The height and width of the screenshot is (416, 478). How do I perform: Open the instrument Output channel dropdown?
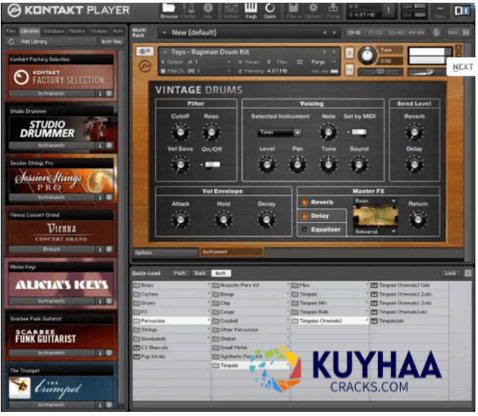point(229,62)
